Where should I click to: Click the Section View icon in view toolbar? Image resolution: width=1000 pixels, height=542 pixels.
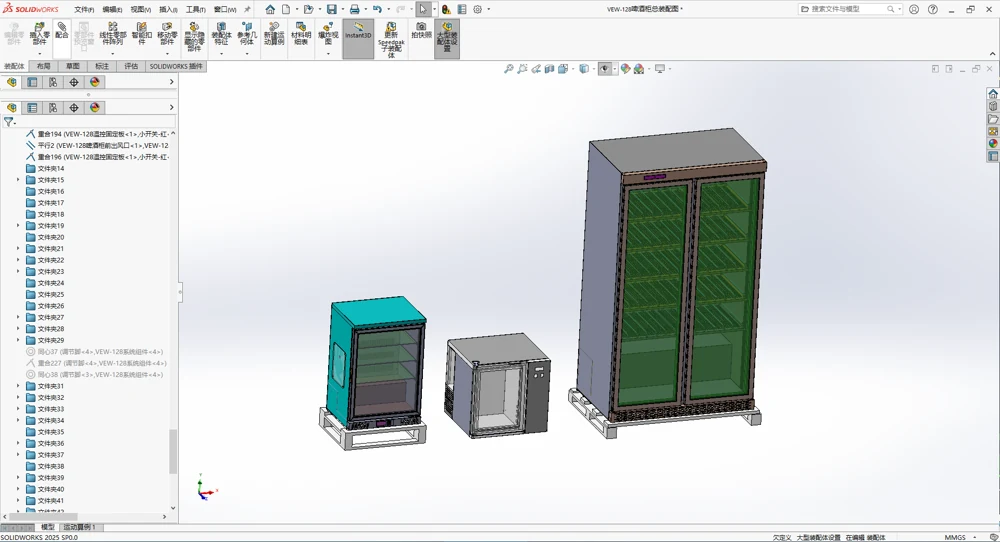549,69
